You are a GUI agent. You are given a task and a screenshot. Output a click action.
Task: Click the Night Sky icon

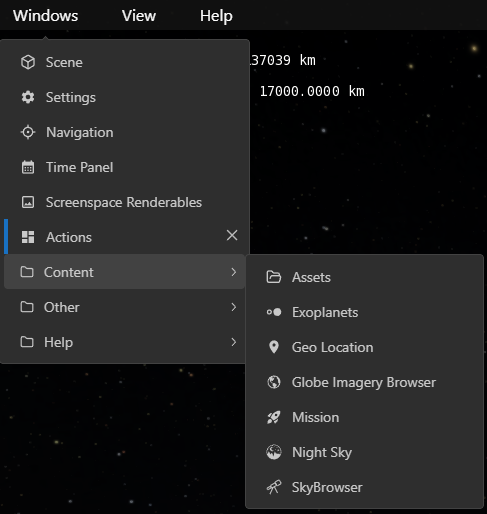click(x=274, y=452)
